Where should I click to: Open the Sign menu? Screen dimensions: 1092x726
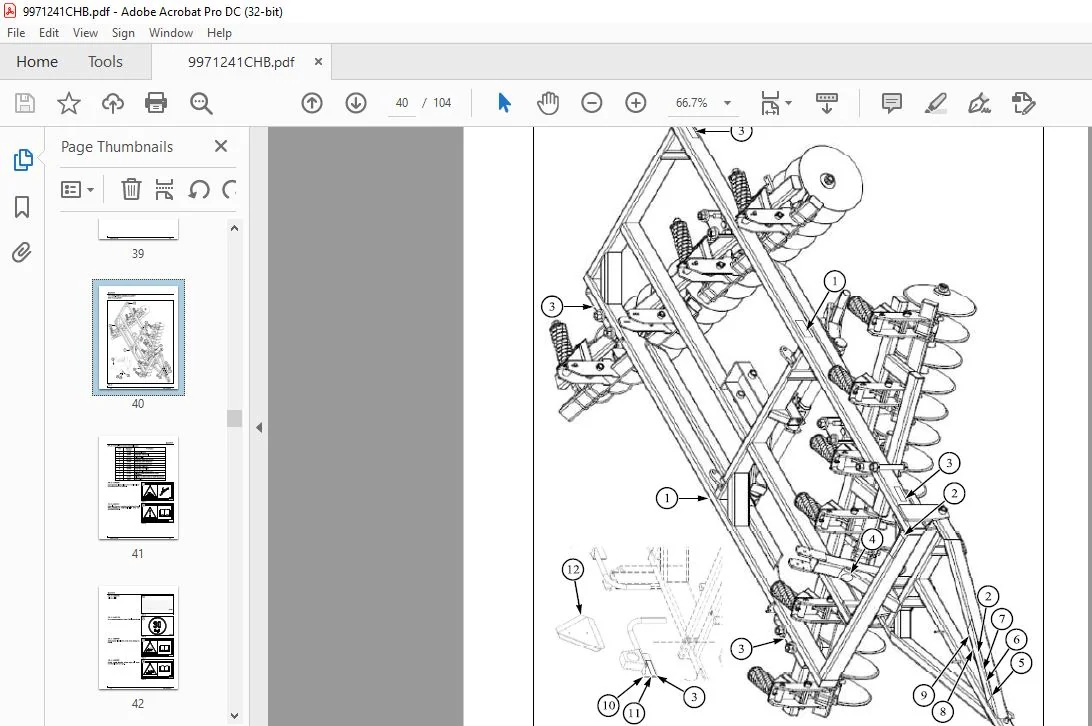[123, 33]
